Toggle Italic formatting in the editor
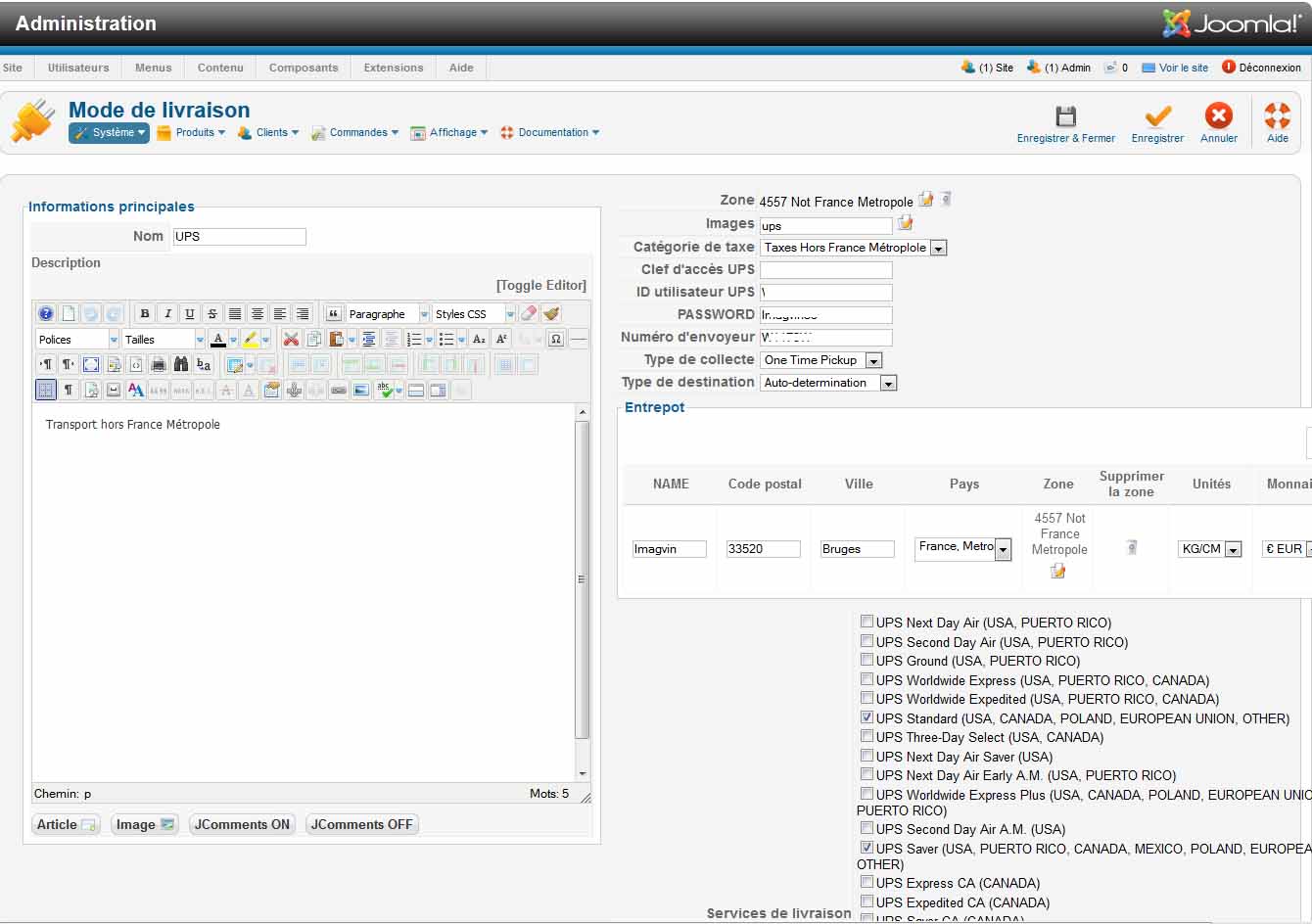The image size is (1312, 924). [x=167, y=314]
